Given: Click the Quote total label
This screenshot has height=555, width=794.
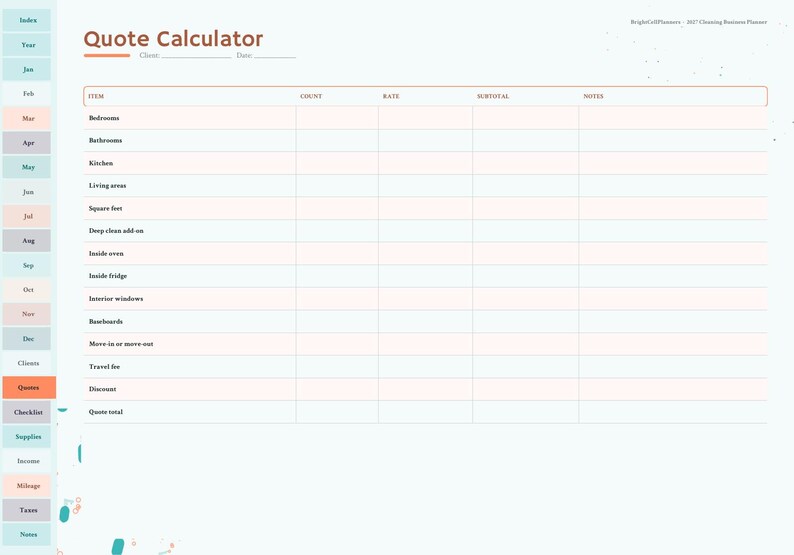Looking at the screenshot, I should point(106,412).
